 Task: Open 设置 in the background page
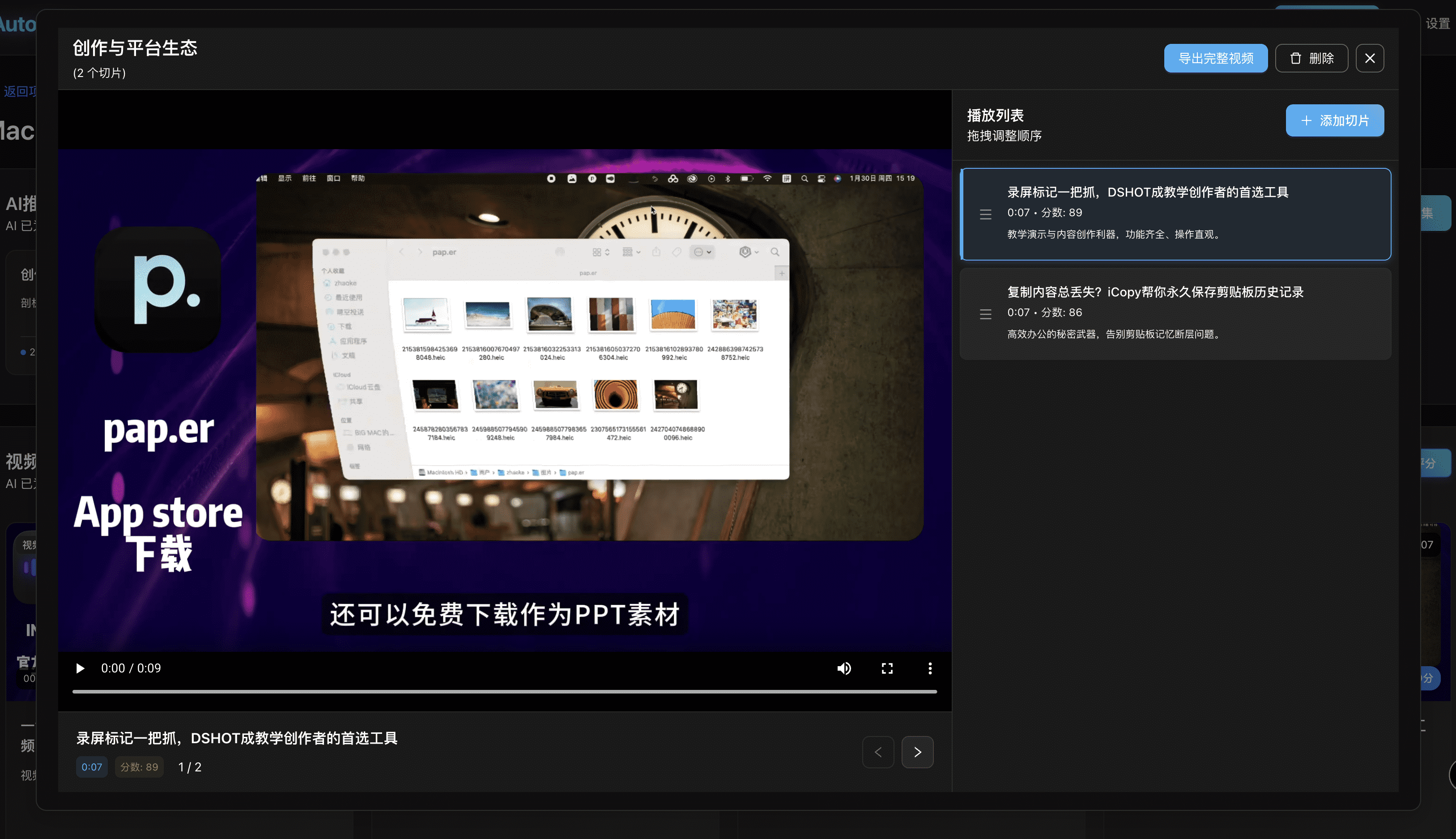click(1438, 24)
